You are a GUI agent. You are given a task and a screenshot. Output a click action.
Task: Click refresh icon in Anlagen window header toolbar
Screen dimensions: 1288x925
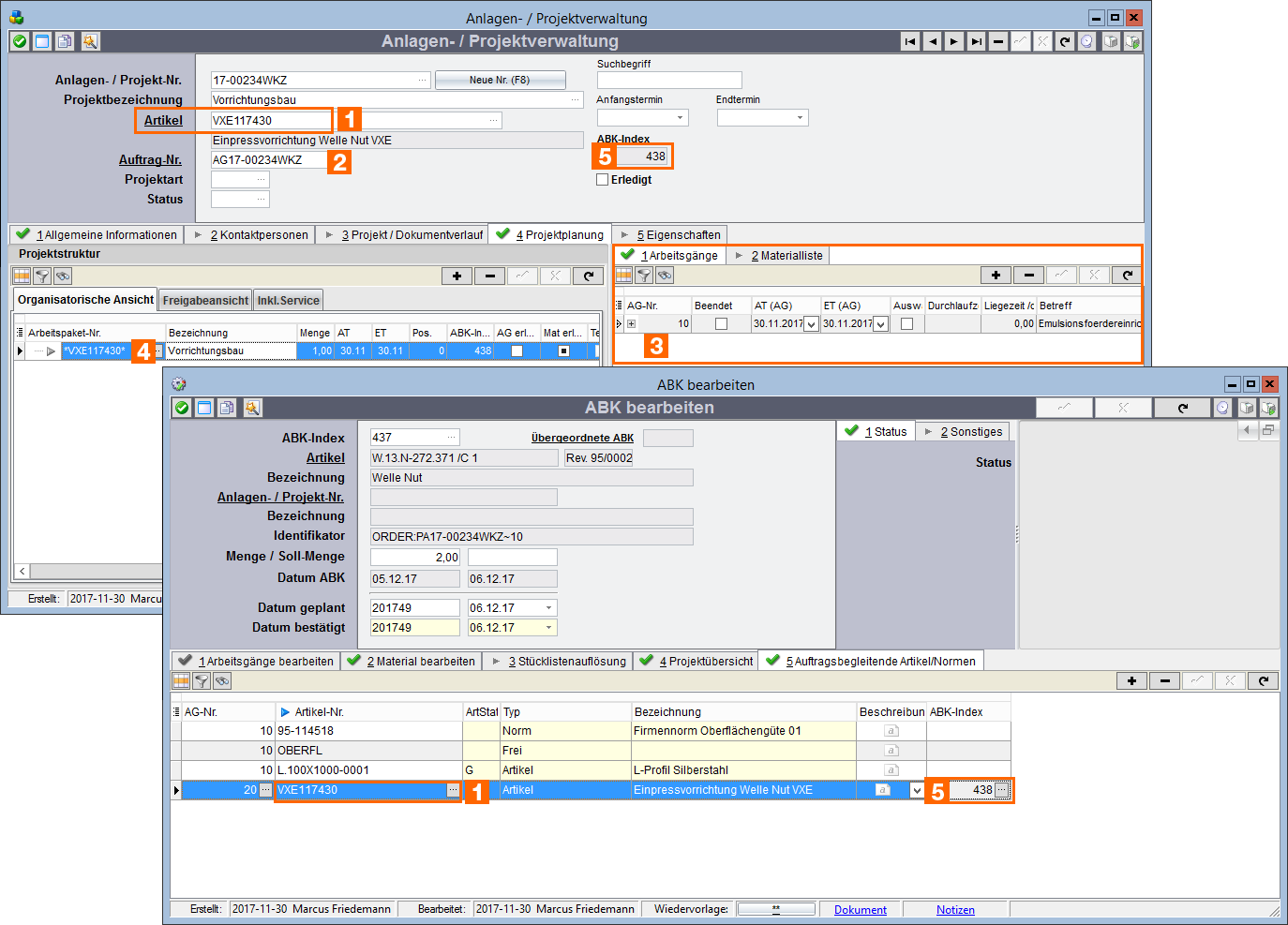tap(1065, 41)
